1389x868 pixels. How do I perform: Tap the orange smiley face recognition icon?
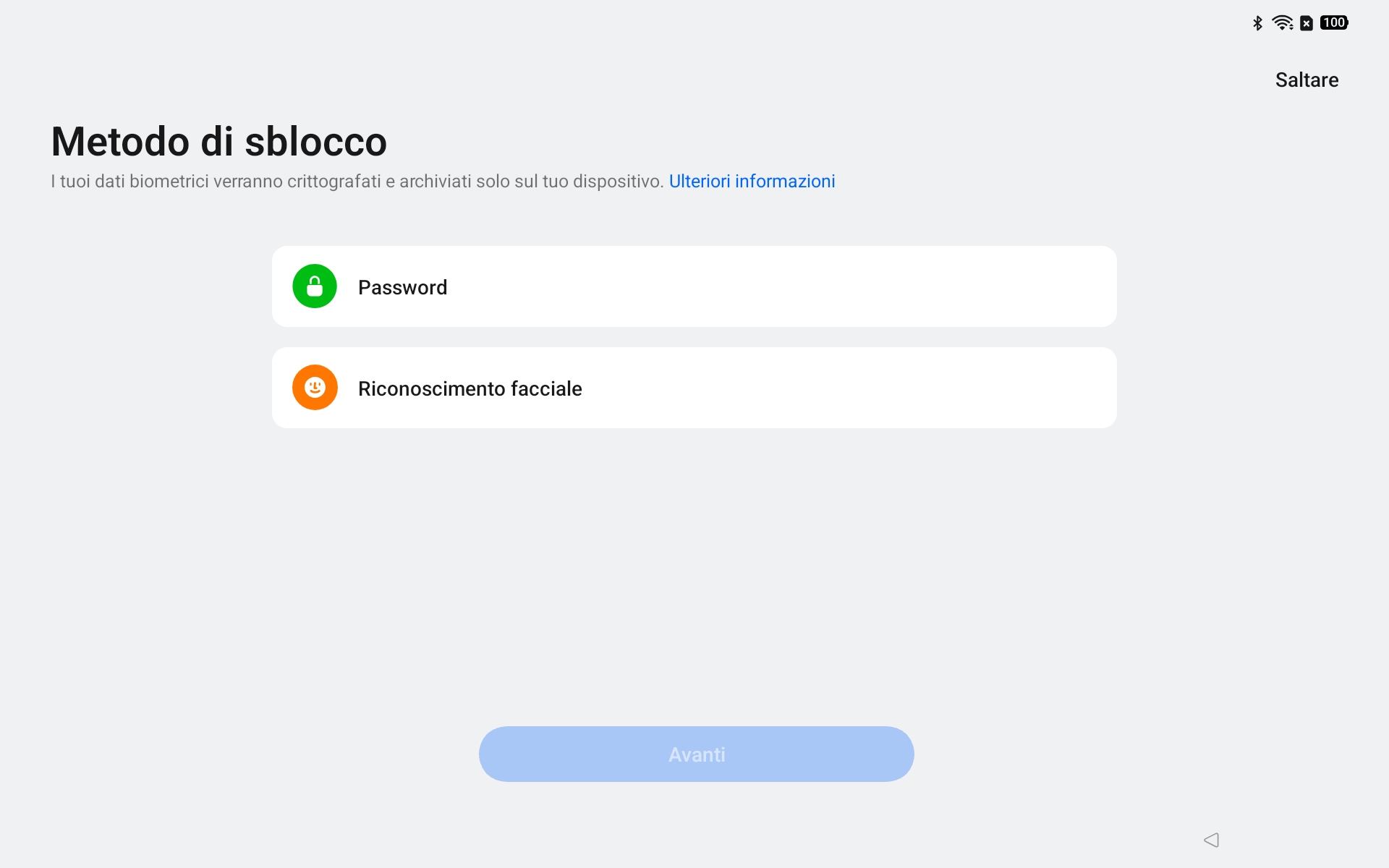pos(315,388)
